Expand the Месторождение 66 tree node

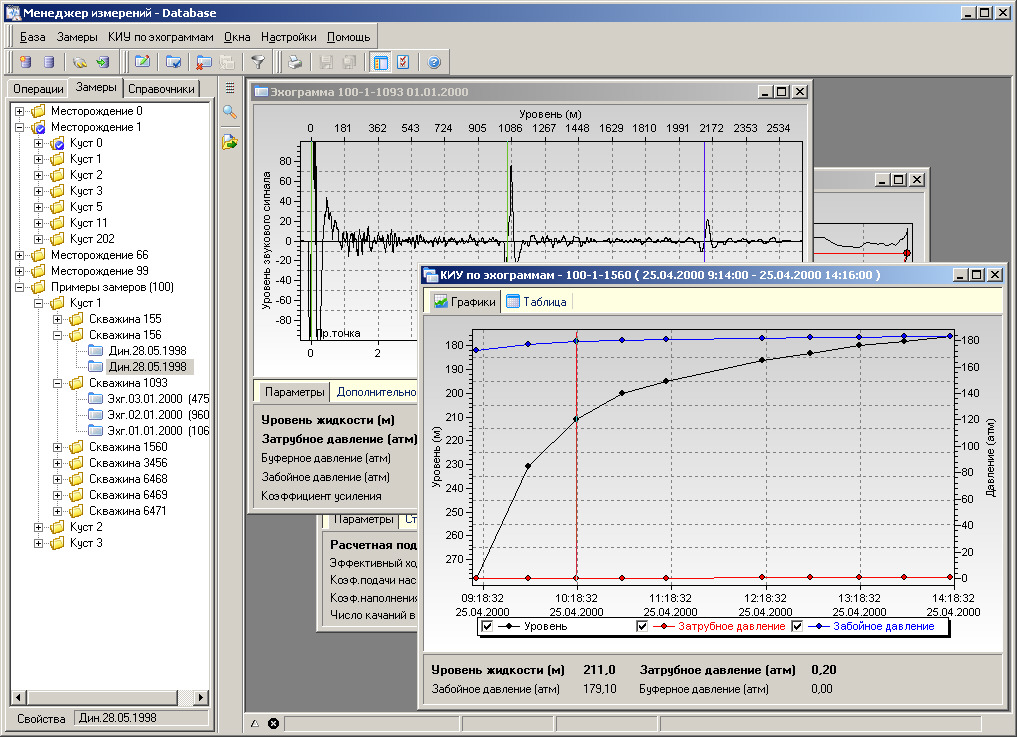[x=21, y=255]
